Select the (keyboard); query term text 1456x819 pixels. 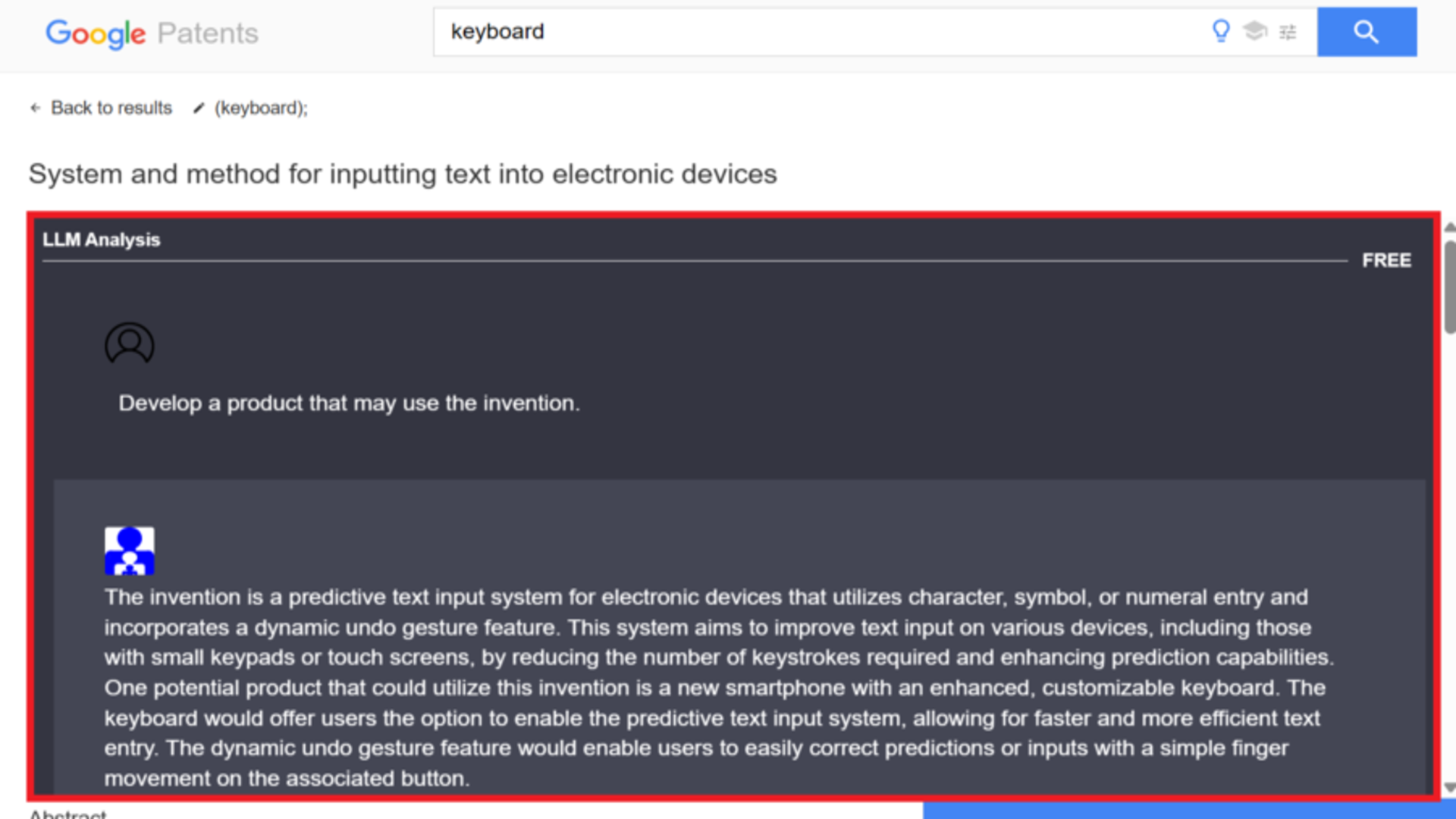click(x=261, y=108)
